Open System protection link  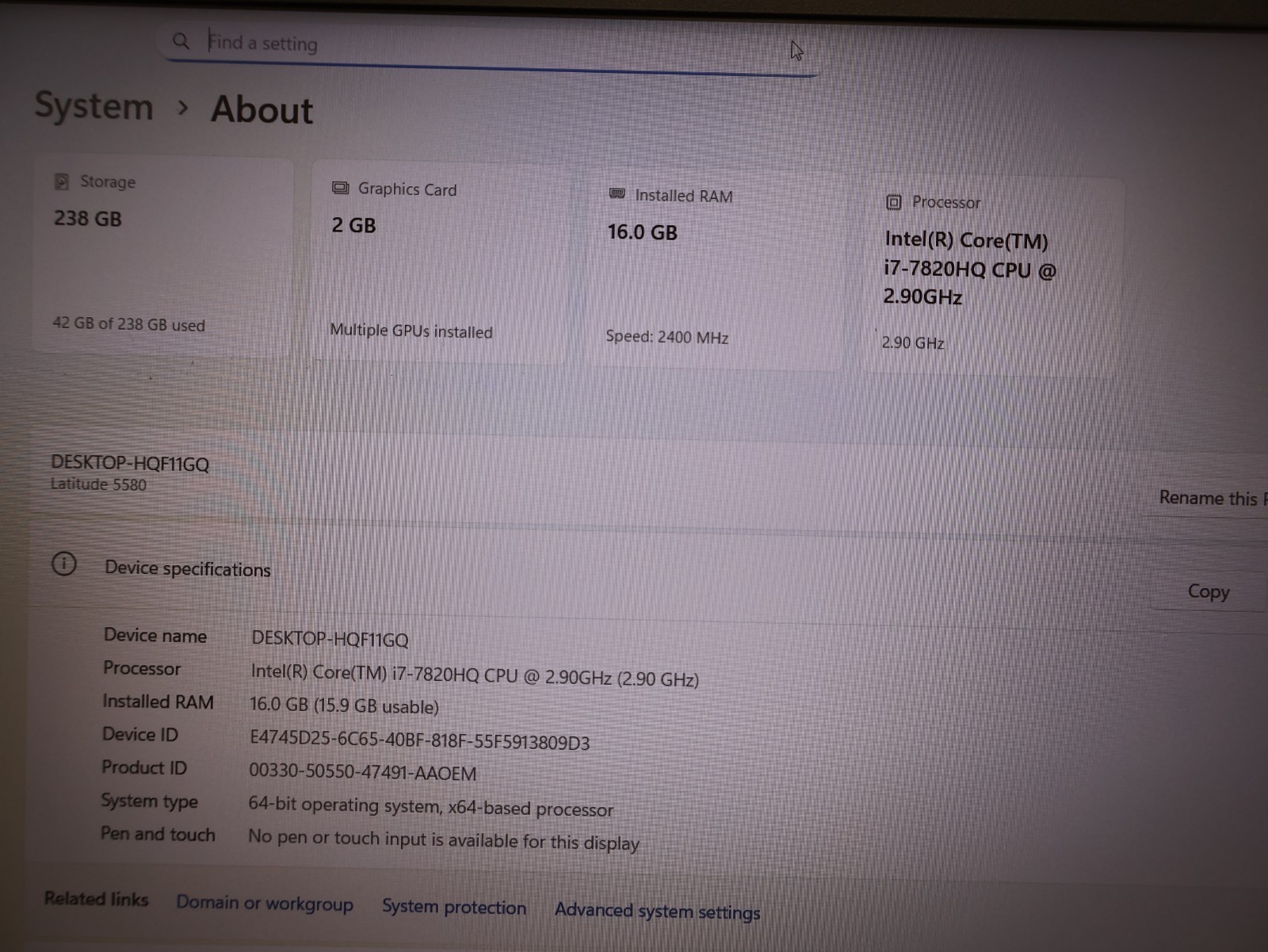454,907
